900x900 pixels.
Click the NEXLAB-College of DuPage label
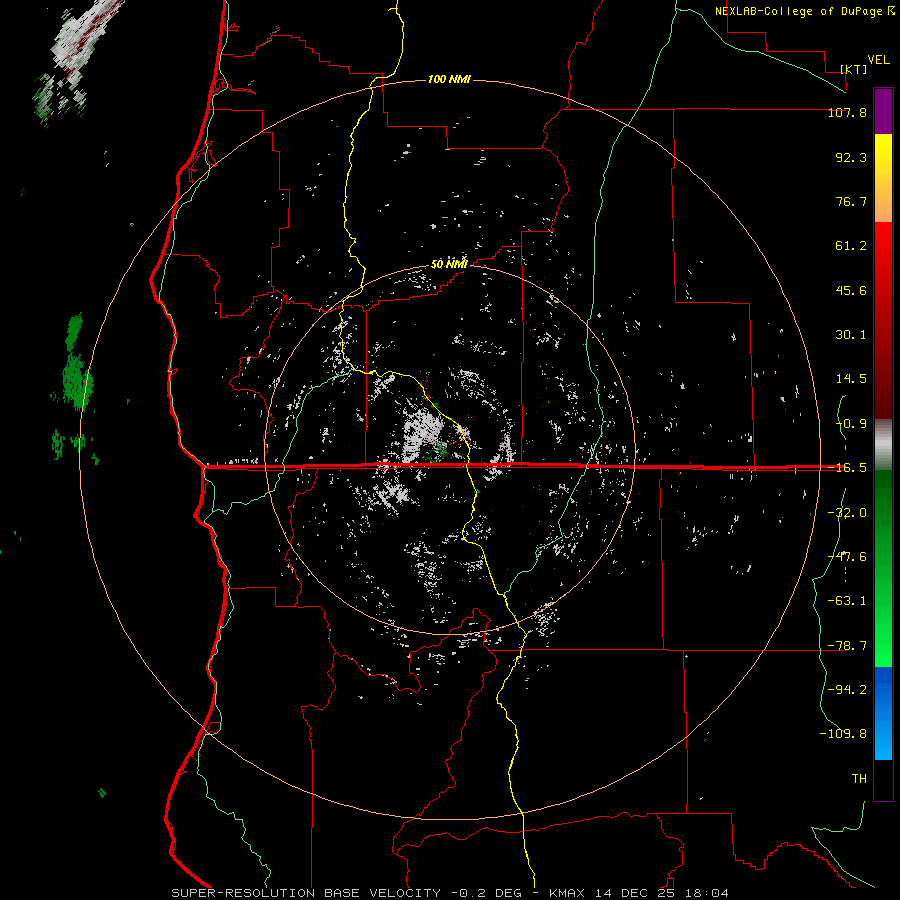pos(798,11)
